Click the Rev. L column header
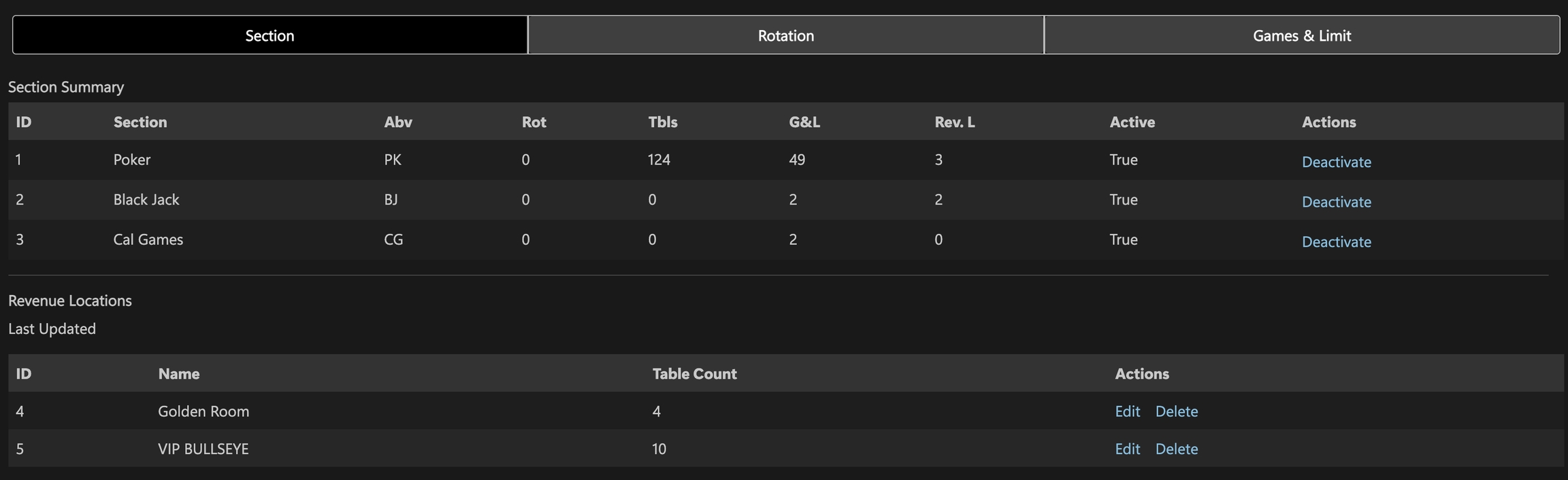The image size is (1568, 480). [954, 122]
